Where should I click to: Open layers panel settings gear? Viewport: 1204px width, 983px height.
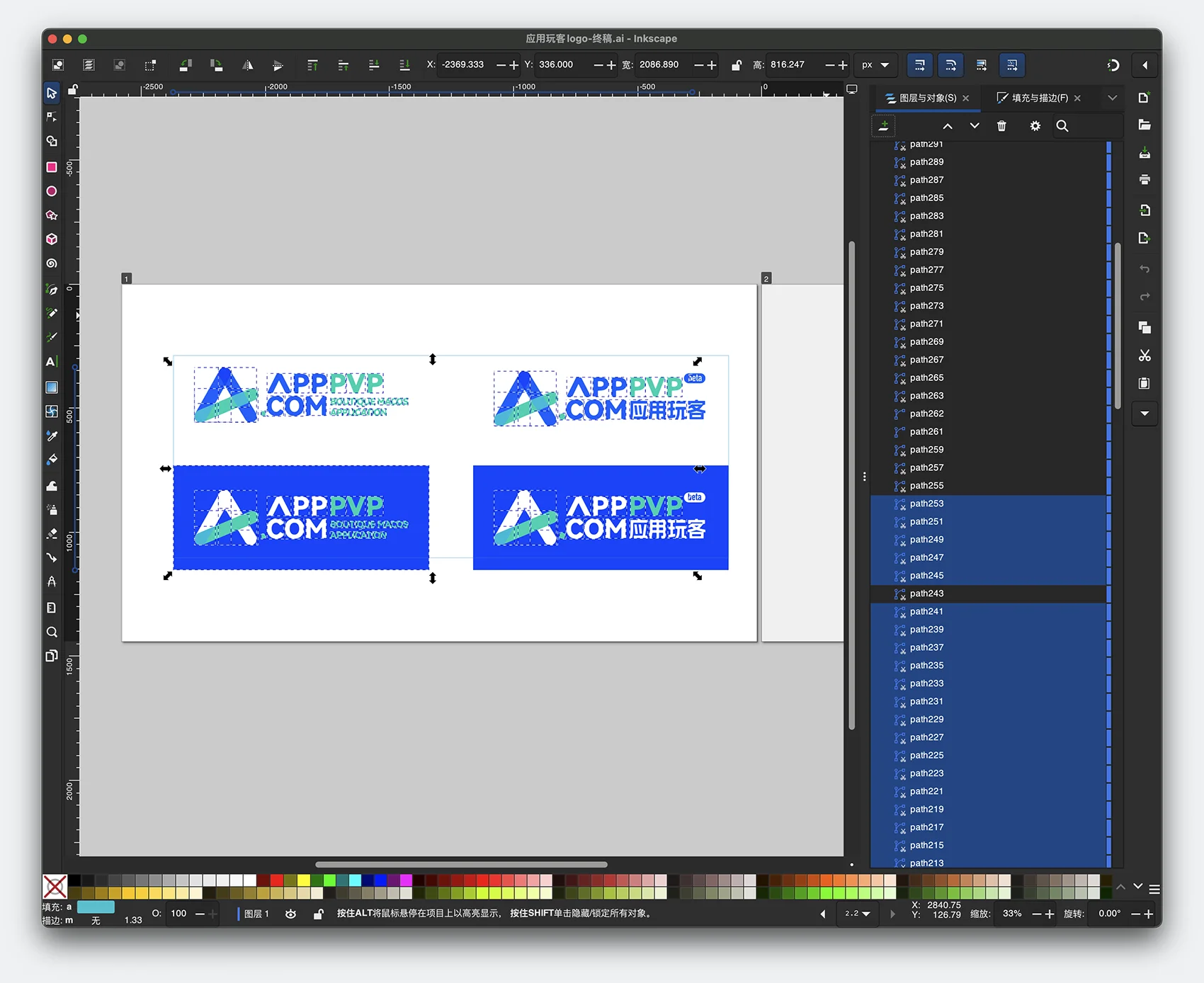[1035, 126]
